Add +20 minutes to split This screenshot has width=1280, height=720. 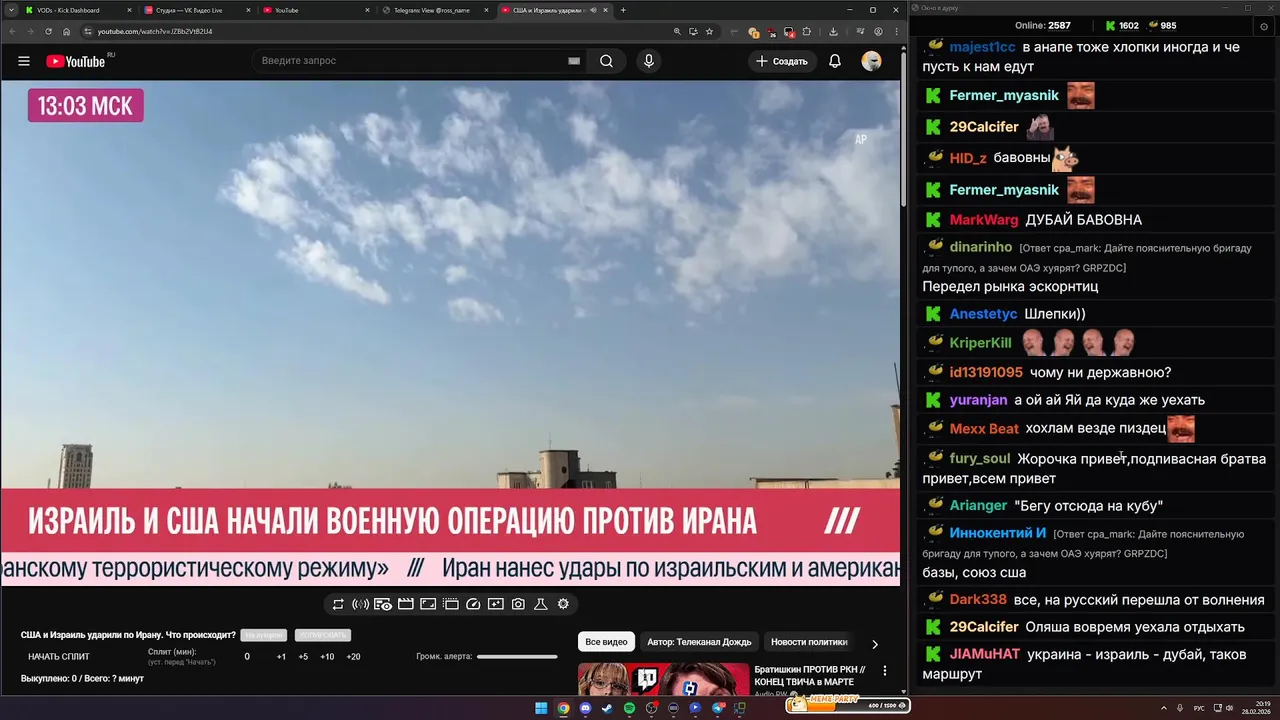[x=353, y=657]
